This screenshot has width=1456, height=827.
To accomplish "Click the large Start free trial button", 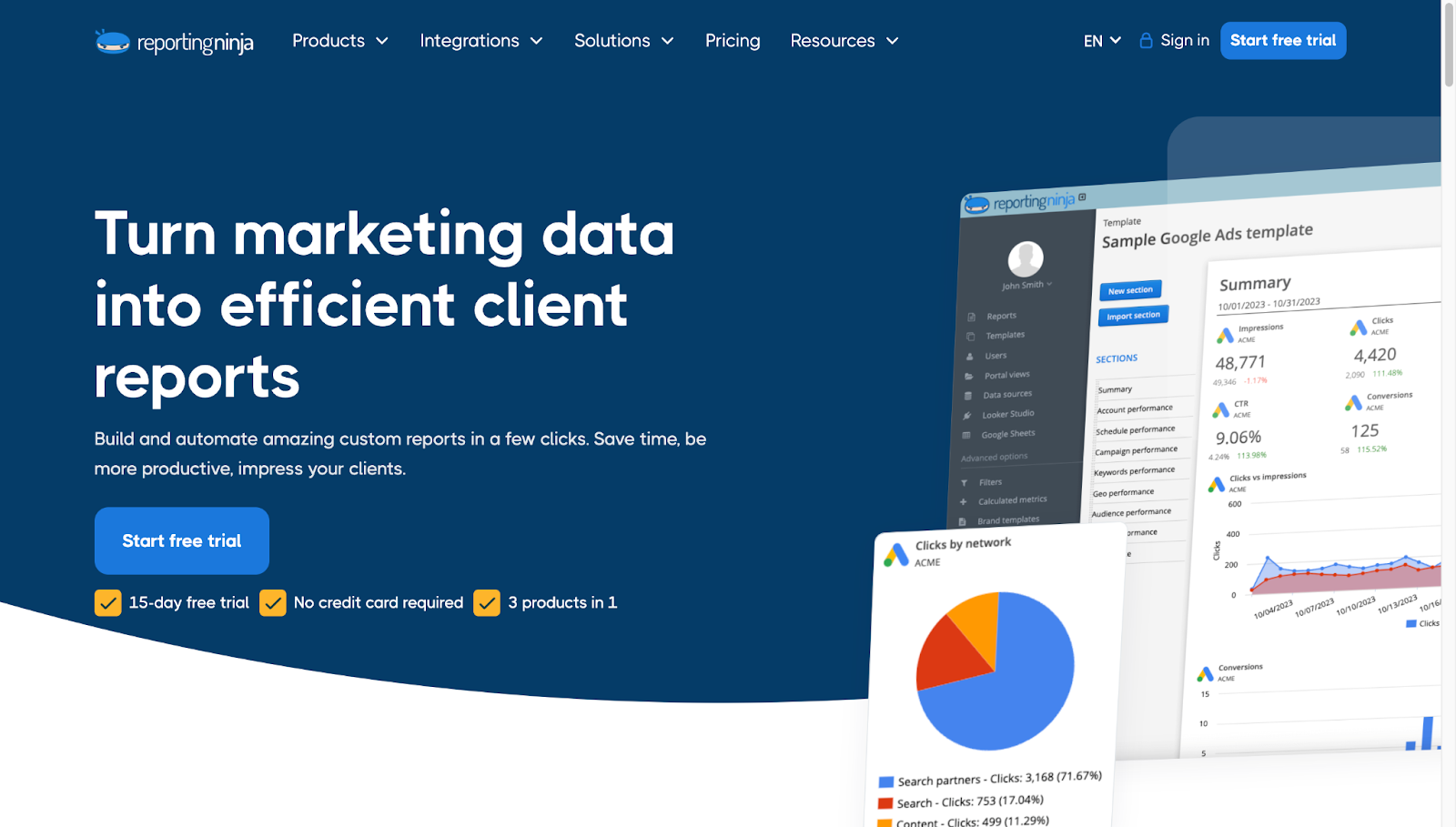I will tap(182, 540).
